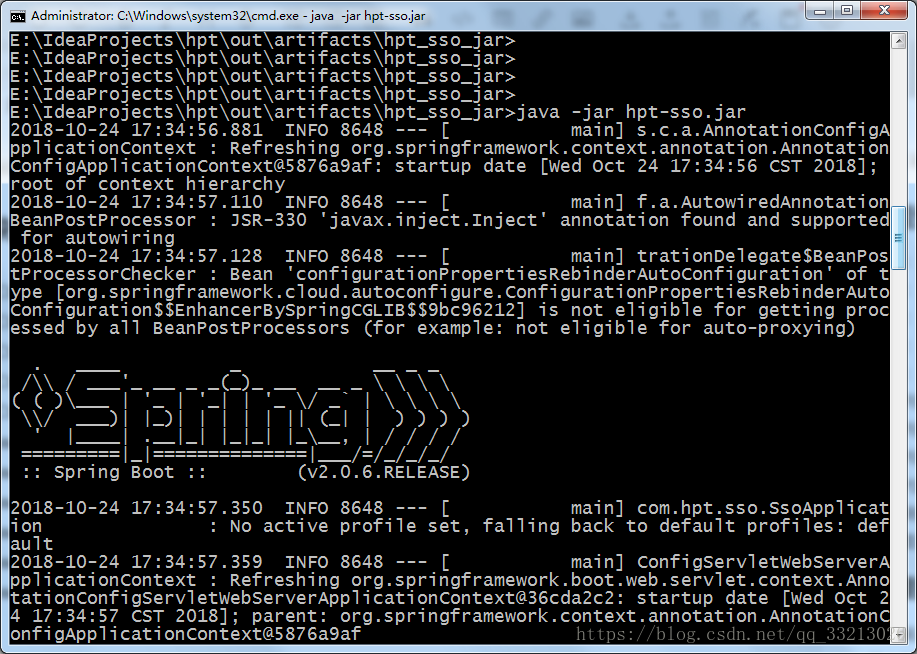Click 'for autowiring' line text
917x654 pixels.
[98, 238]
